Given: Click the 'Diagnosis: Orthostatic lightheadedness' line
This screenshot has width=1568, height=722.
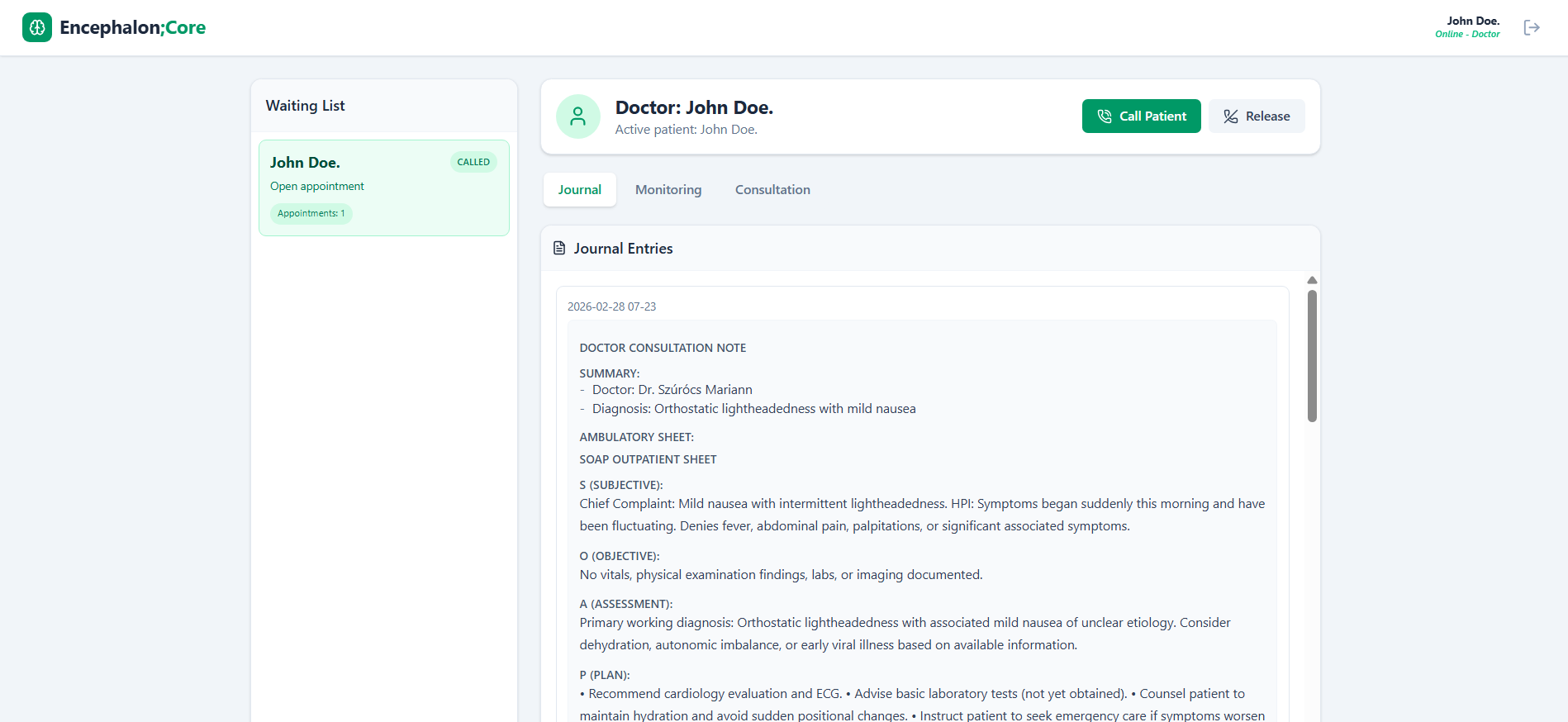Looking at the screenshot, I should (x=754, y=409).
